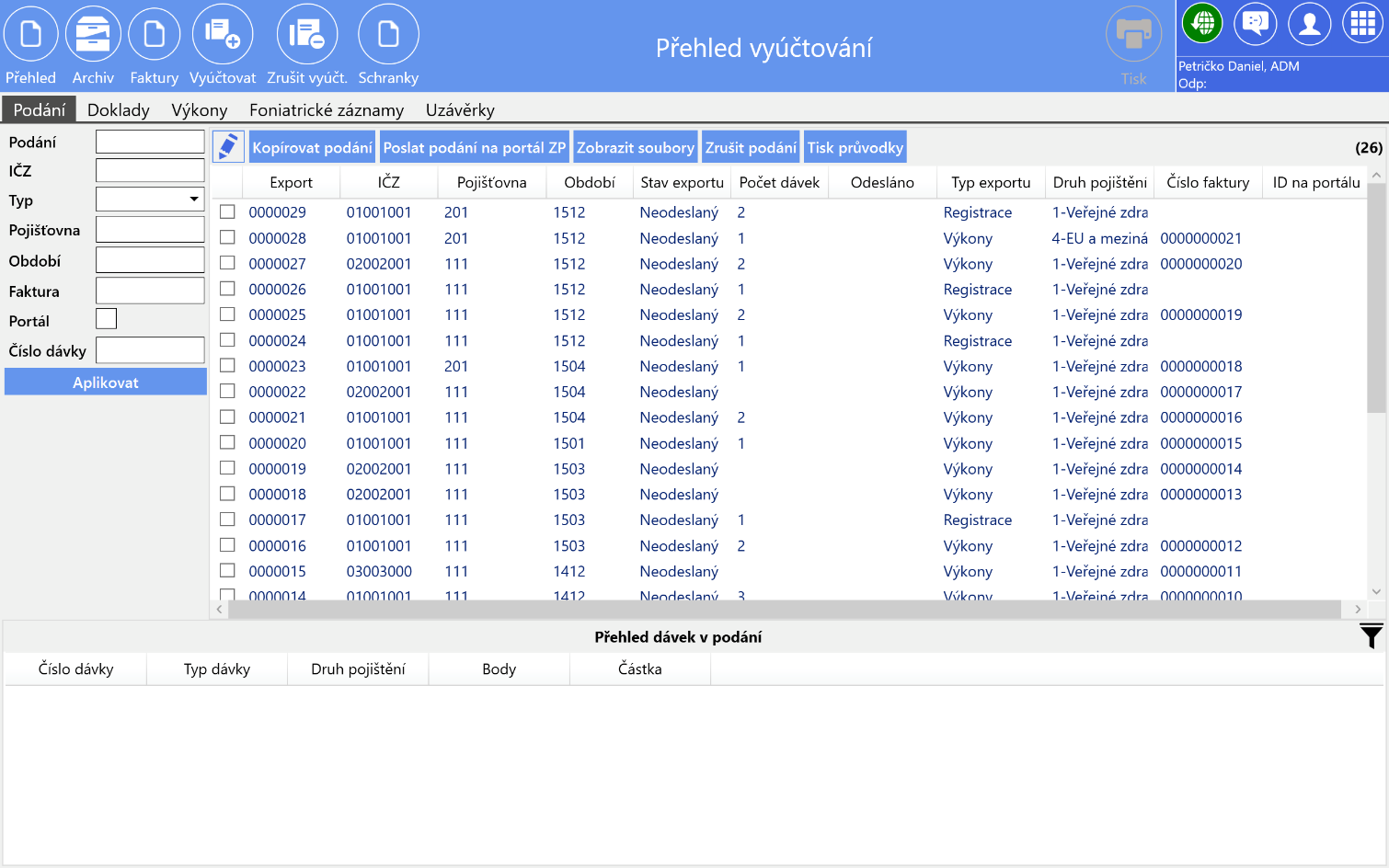Click the vertical scrollbar of the table
Viewport: 1389px width, 868px height.
[x=1376, y=299]
